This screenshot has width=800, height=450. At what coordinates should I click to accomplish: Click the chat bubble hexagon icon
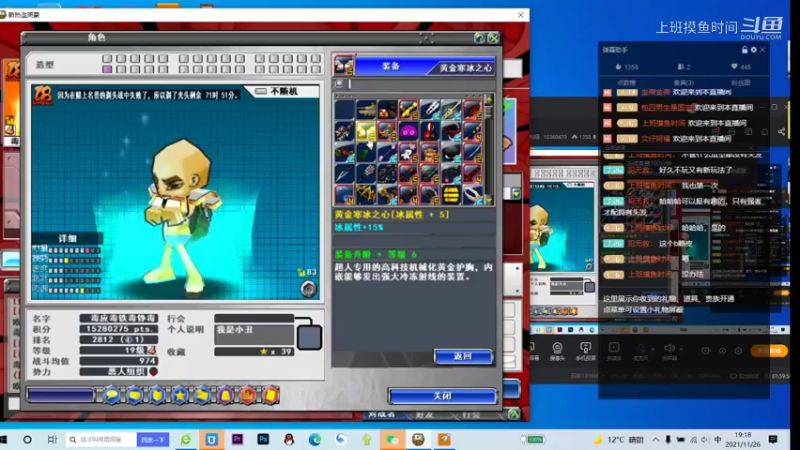click(x=112, y=395)
